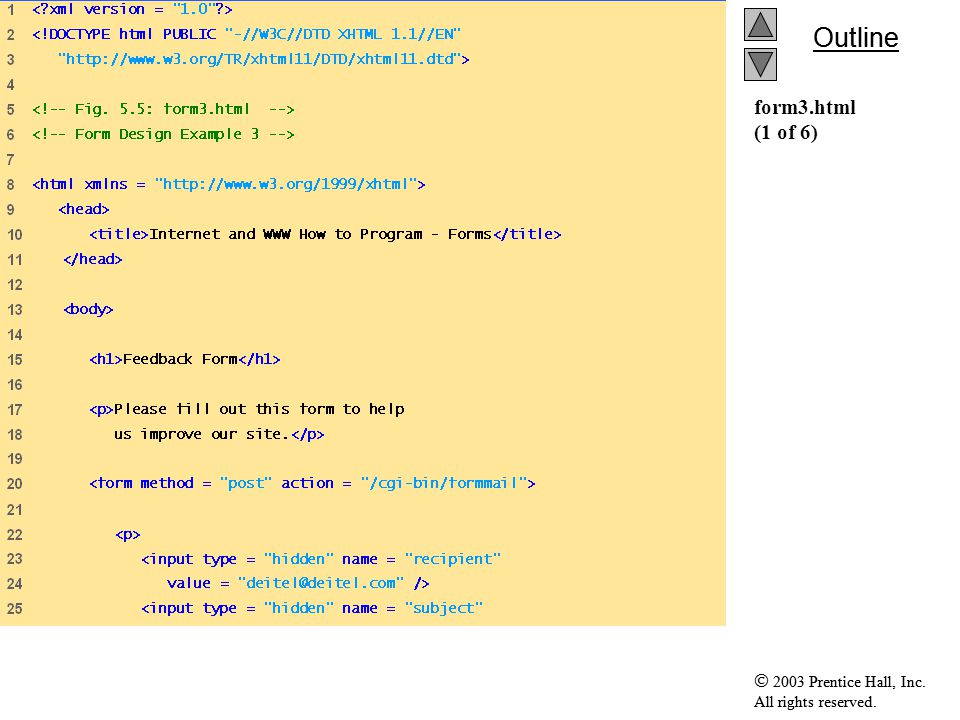
Task: Click the XML version declaration on line 1
Action: point(132,10)
